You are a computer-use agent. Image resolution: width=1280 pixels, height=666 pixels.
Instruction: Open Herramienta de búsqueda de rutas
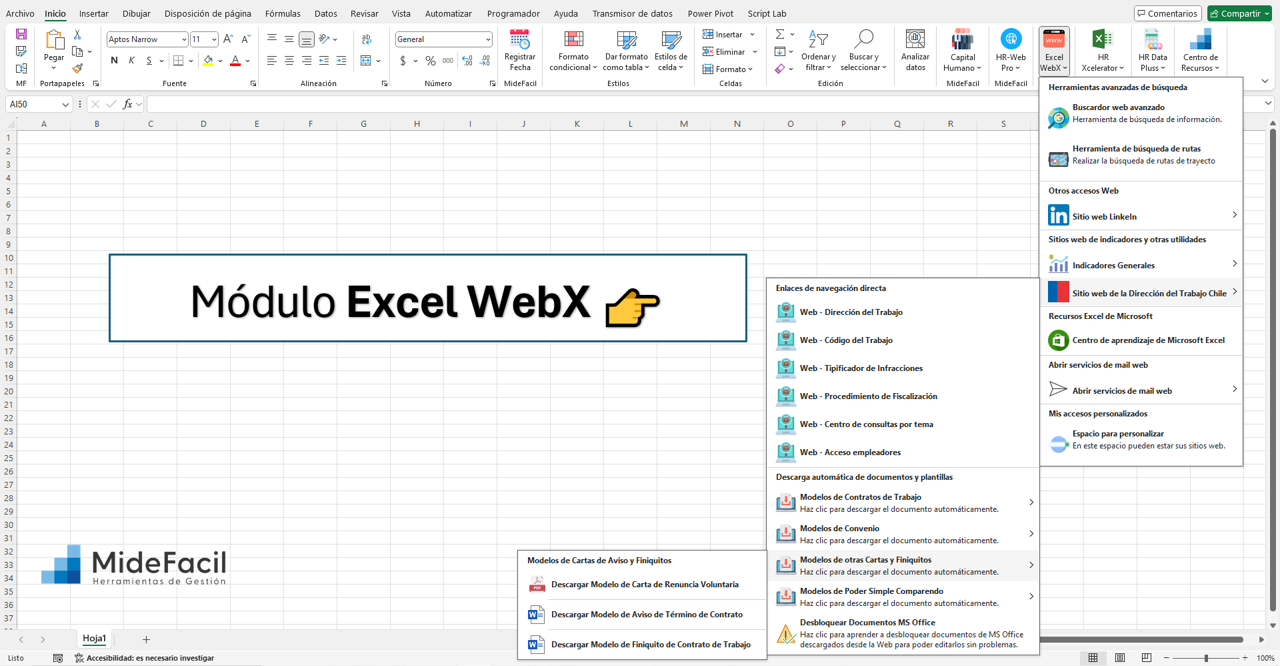(1140, 155)
